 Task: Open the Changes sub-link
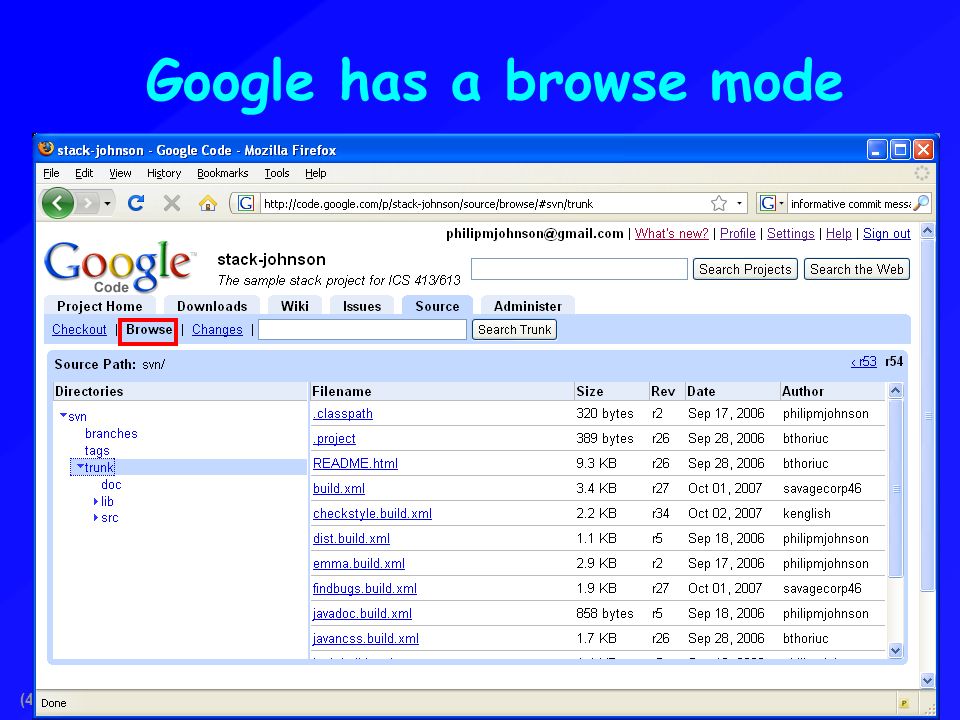tap(217, 329)
